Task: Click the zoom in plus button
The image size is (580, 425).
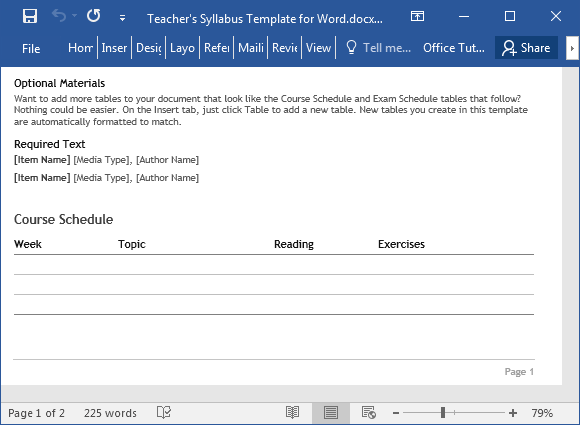Action: coord(513,413)
